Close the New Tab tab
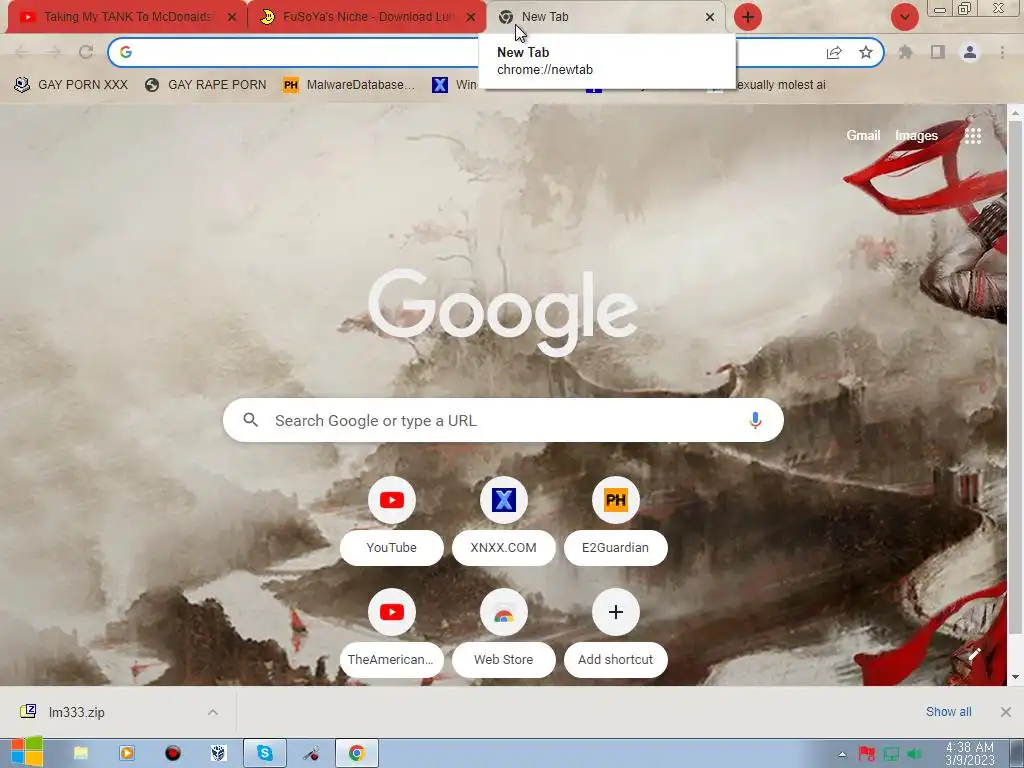Image resolution: width=1024 pixels, height=768 pixels. 710,17
